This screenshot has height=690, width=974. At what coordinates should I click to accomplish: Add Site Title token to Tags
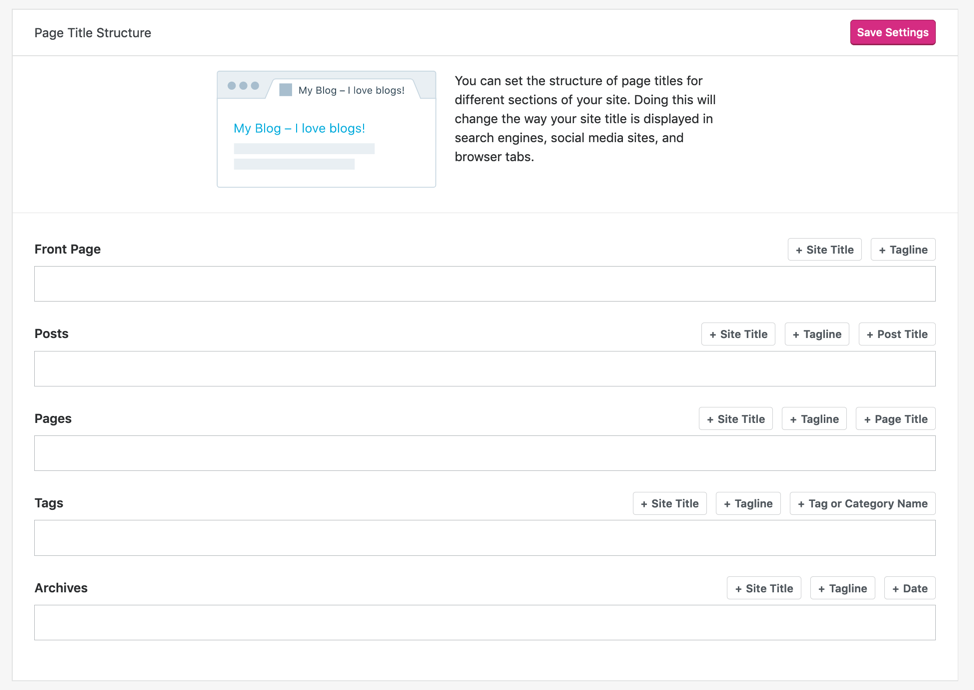click(x=669, y=504)
